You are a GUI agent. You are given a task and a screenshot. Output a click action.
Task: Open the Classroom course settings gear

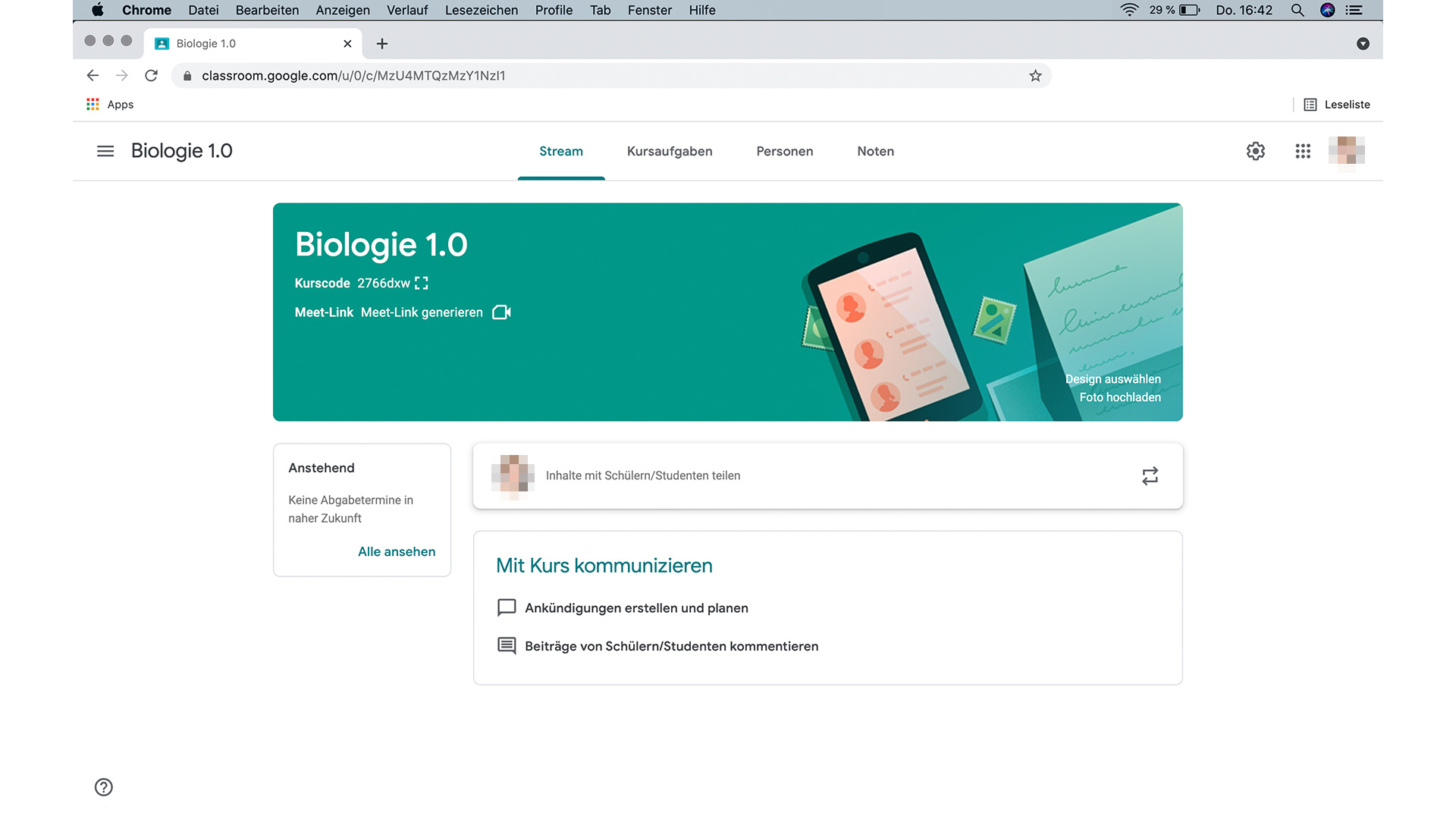[1255, 152]
